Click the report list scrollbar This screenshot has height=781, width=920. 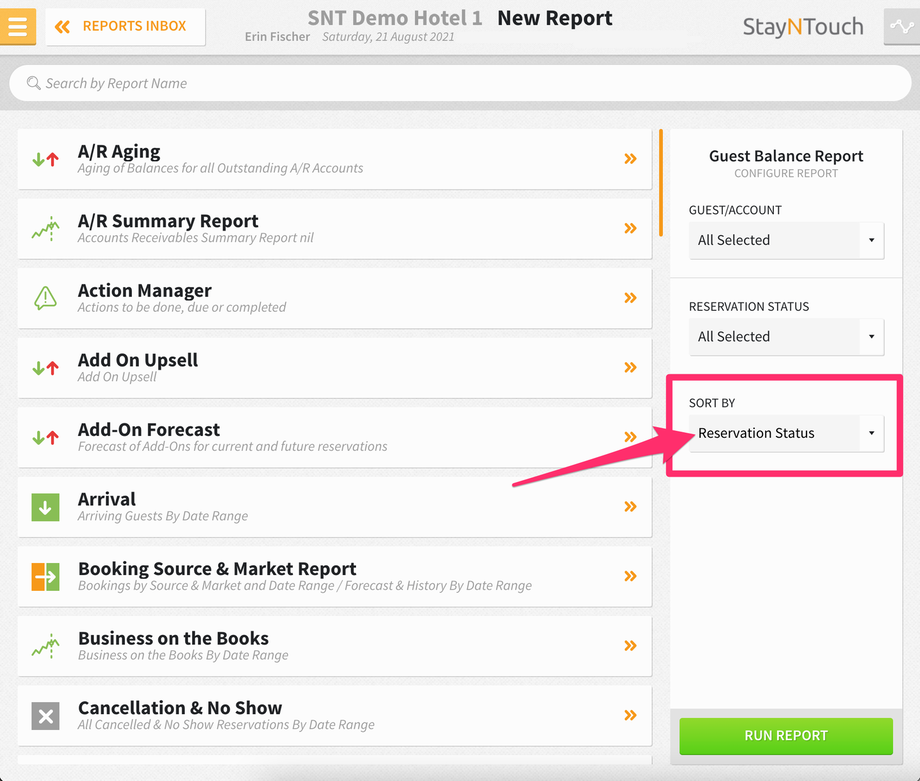pos(661,182)
